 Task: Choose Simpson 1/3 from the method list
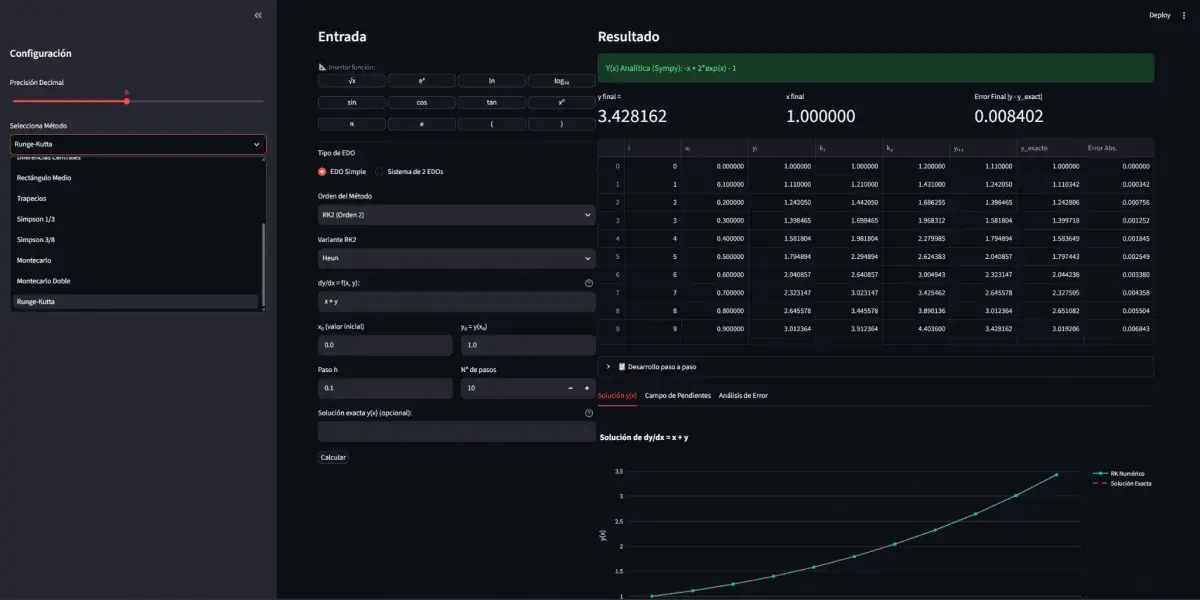135,219
